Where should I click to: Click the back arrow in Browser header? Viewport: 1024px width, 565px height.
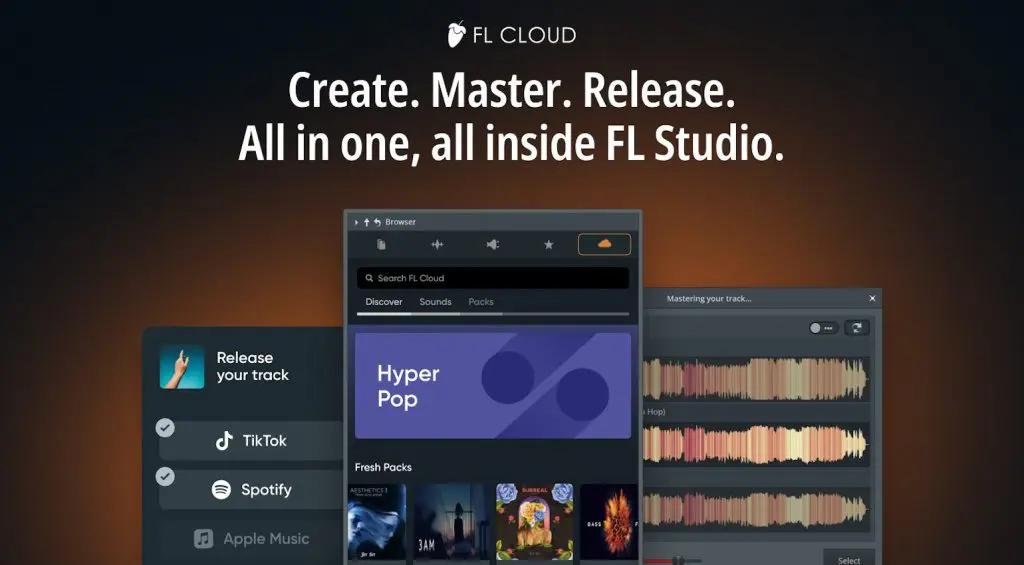point(377,222)
